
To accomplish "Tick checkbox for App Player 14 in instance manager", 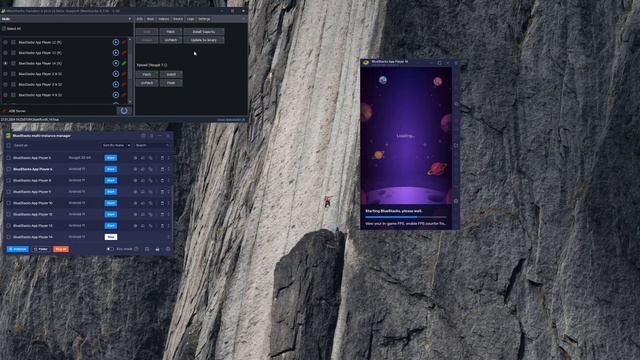I will tap(9, 237).
